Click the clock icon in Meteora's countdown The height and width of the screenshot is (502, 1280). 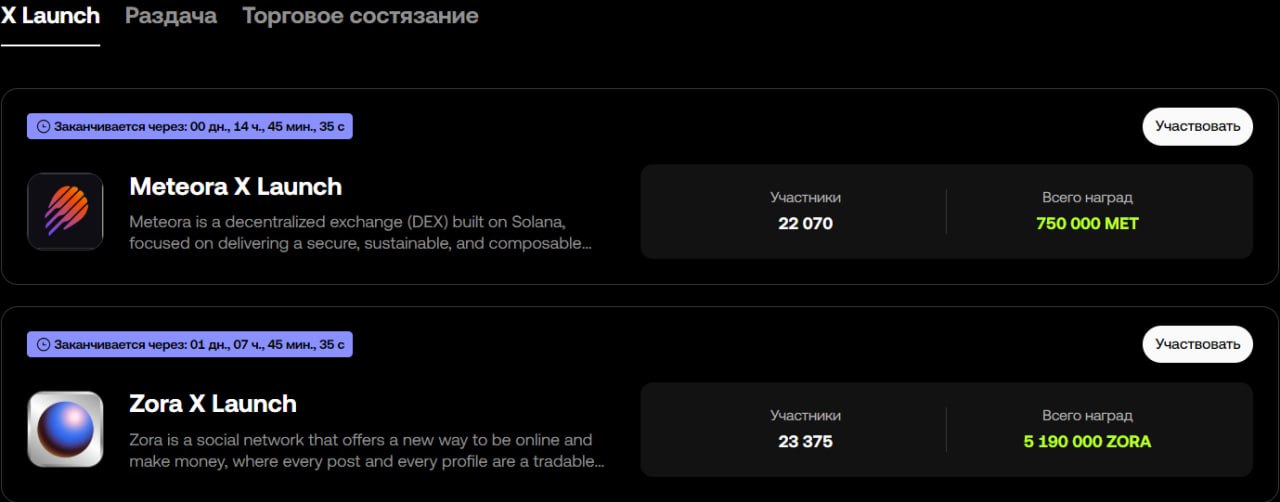[43, 127]
